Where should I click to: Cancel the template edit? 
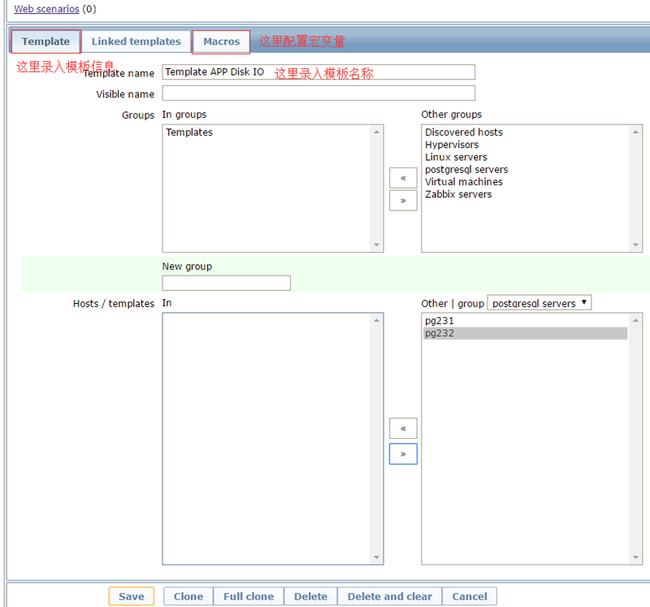[x=469, y=596]
